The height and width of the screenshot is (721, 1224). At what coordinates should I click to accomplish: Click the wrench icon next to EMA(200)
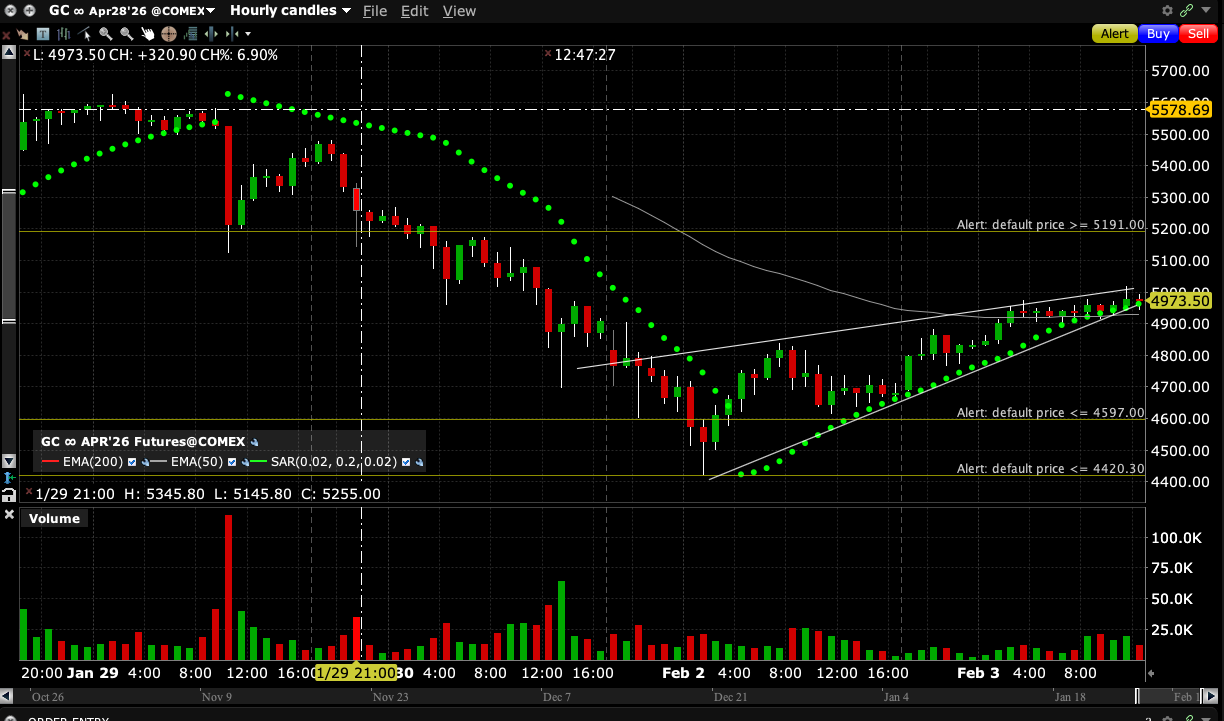point(145,462)
